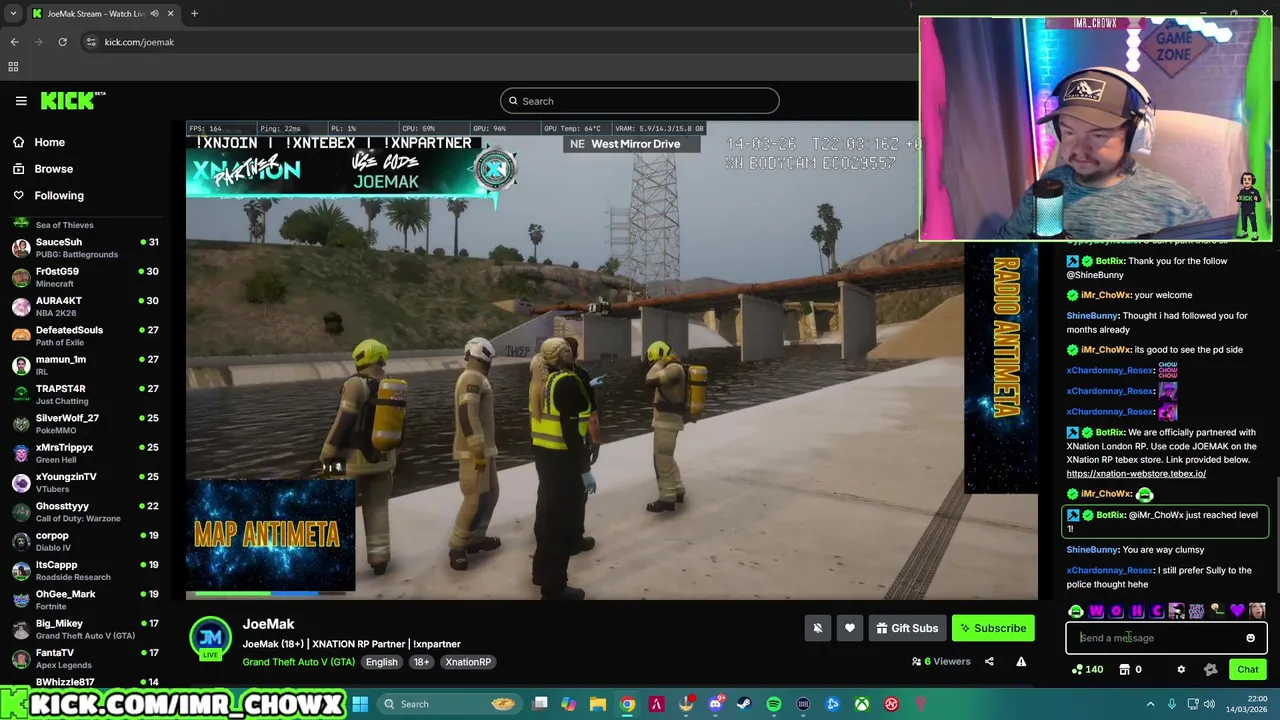Click the green Subscribe button

coord(993,628)
